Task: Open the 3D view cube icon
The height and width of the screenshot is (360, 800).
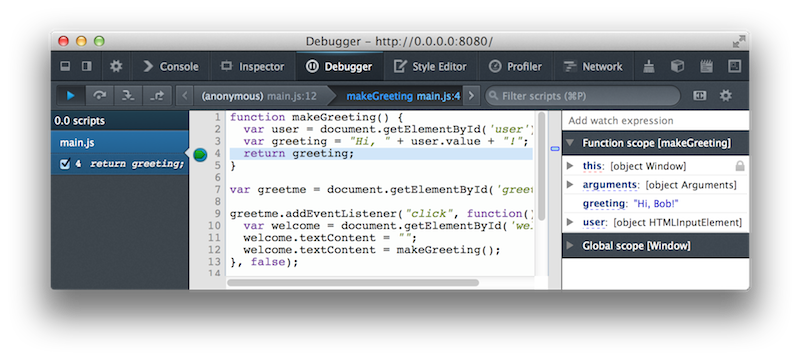Action: [677, 66]
